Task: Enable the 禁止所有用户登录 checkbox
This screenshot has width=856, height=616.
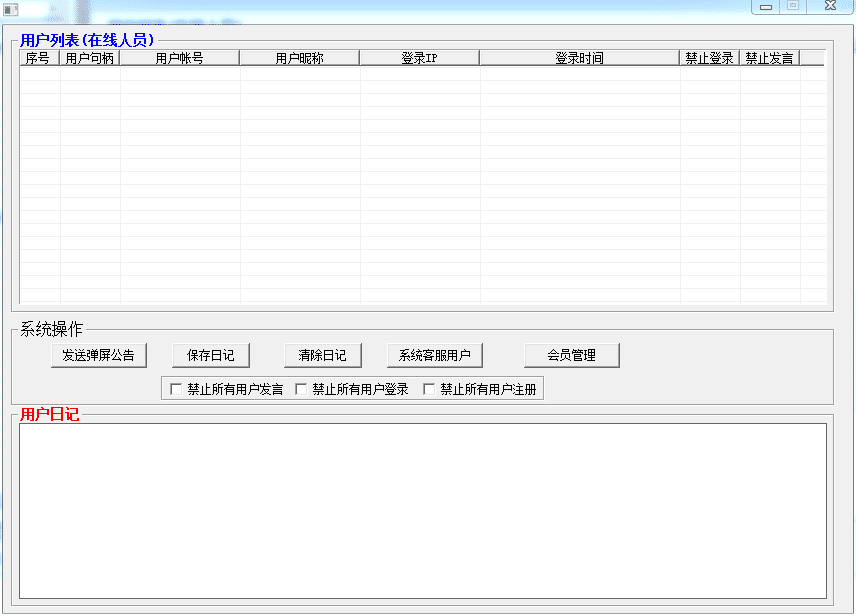Action: 302,388
